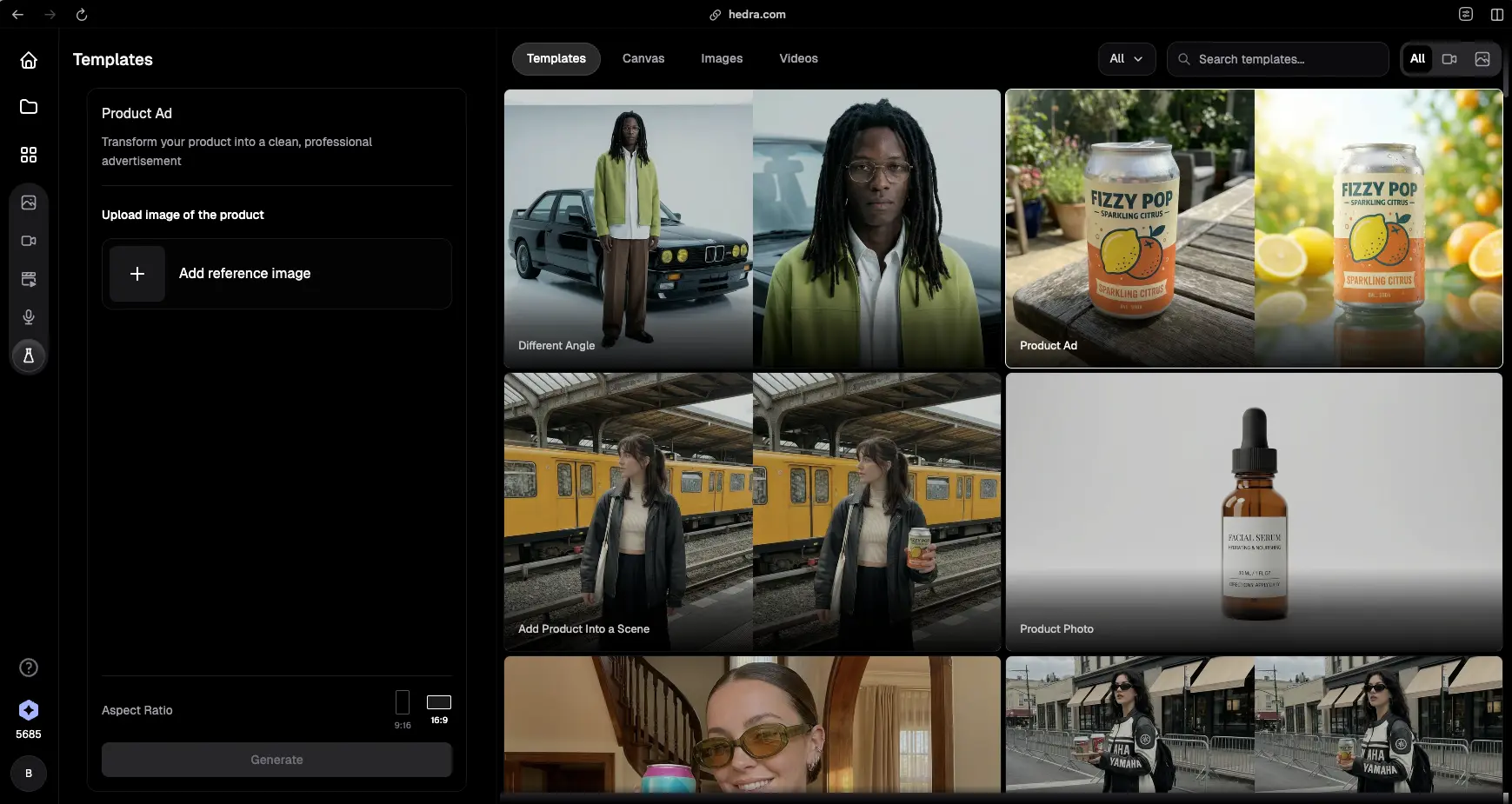Open the Images tab
1512x804 pixels.
click(x=722, y=59)
